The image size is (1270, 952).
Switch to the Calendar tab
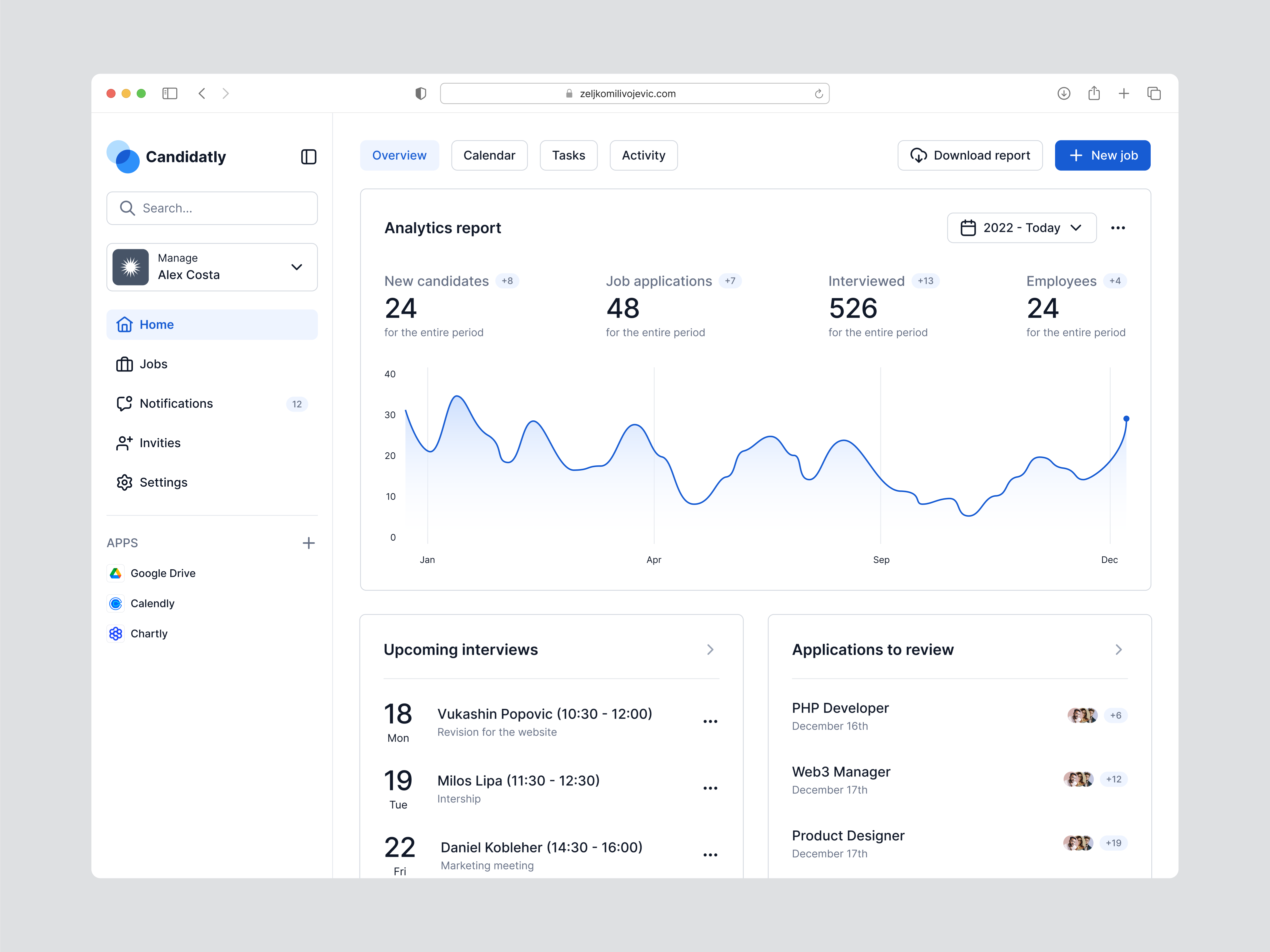pyautogui.click(x=489, y=155)
